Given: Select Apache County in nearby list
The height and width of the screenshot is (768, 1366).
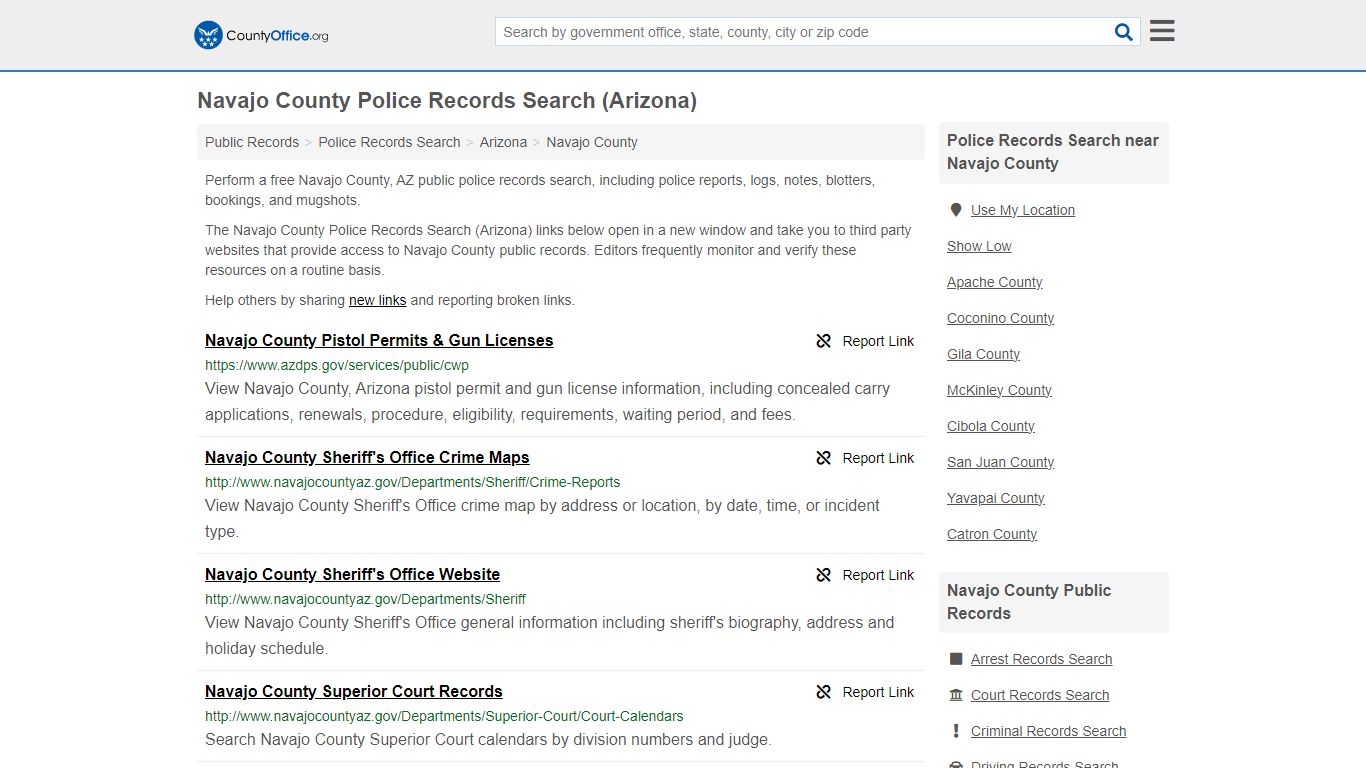Looking at the screenshot, I should pyautogui.click(x=995, y=282).
